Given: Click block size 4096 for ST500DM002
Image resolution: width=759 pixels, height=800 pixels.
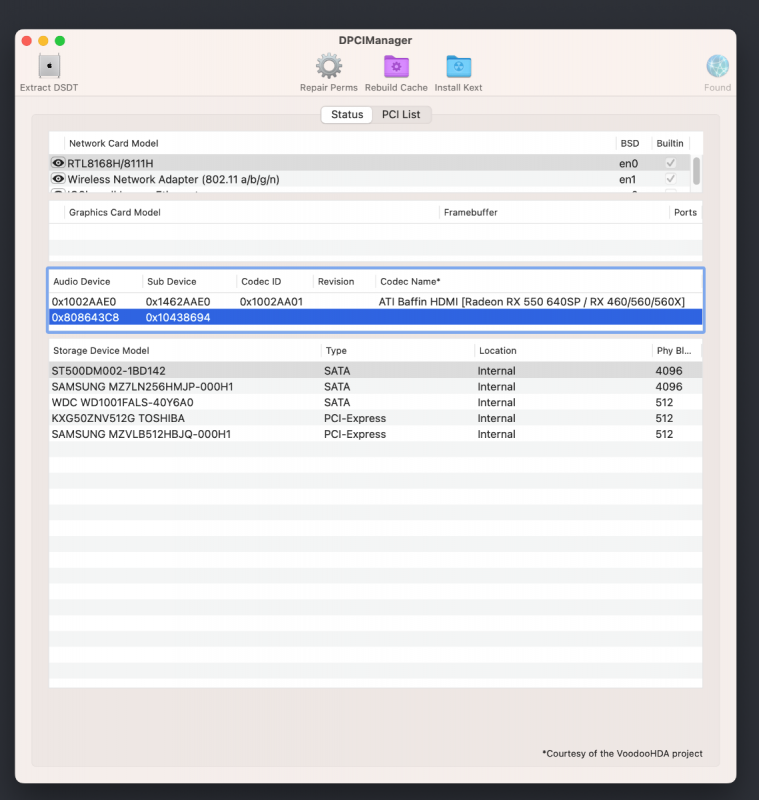Looking at the screenshot, I should 668,370.
